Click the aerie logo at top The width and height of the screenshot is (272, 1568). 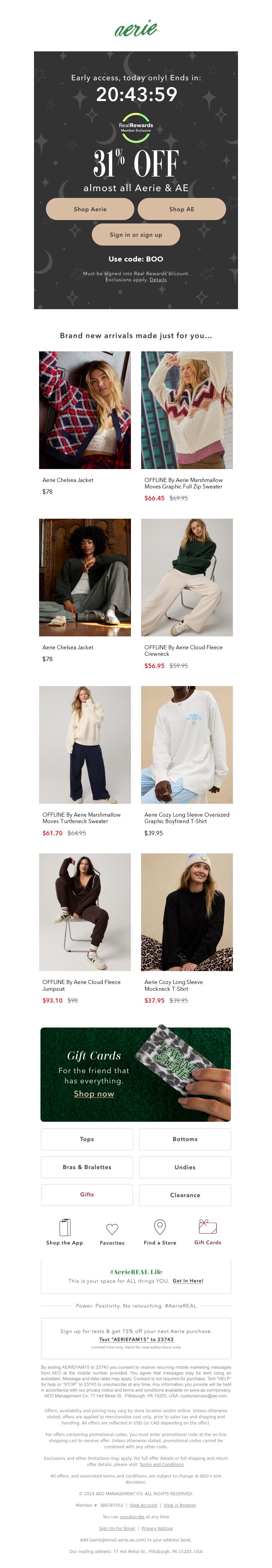136,28
